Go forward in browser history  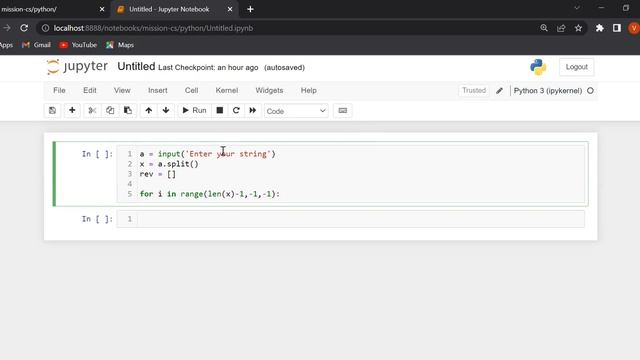point(7,28)
